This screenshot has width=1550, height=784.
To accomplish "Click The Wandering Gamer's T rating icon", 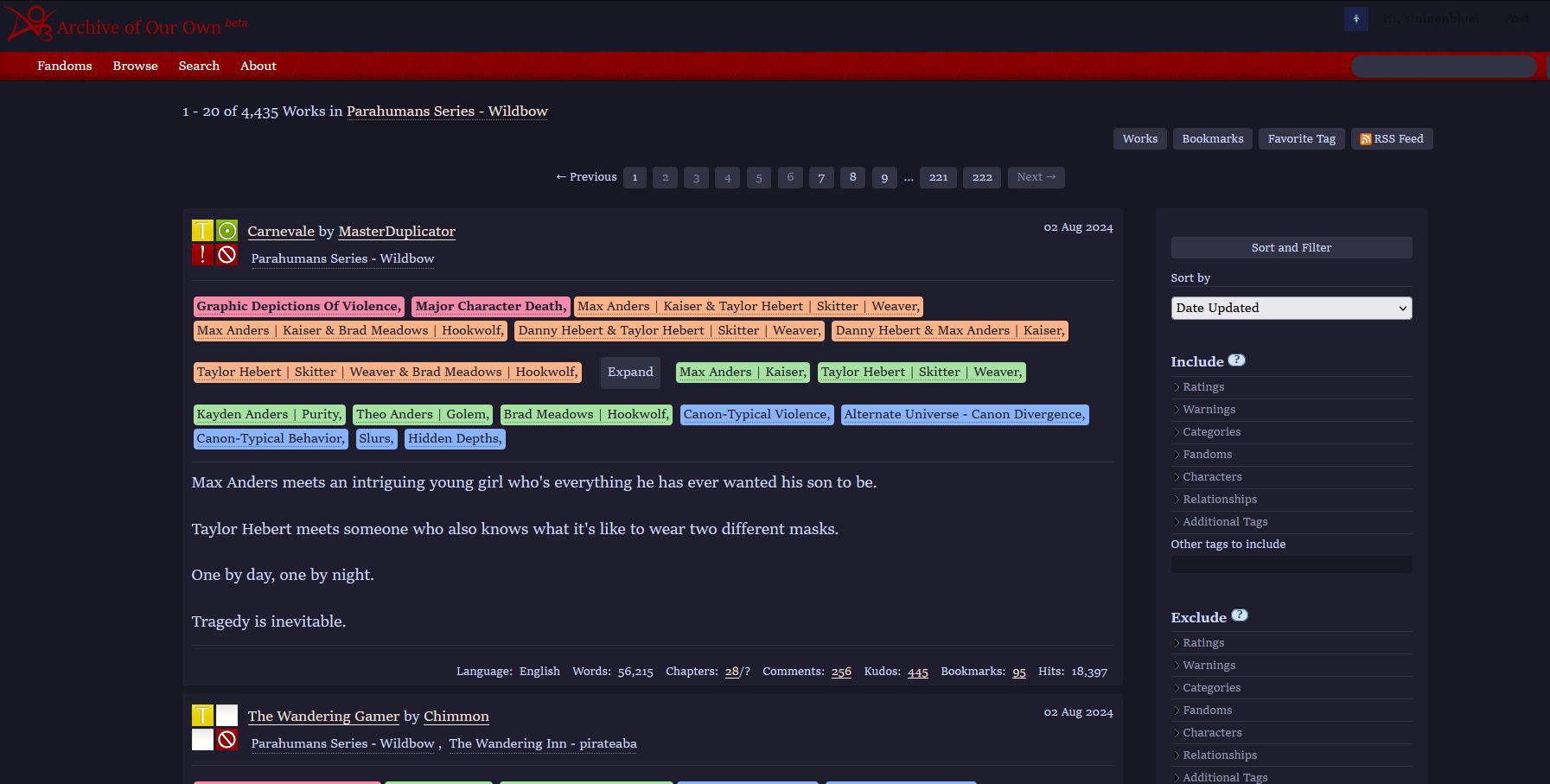I will click(x=202, y=715).
